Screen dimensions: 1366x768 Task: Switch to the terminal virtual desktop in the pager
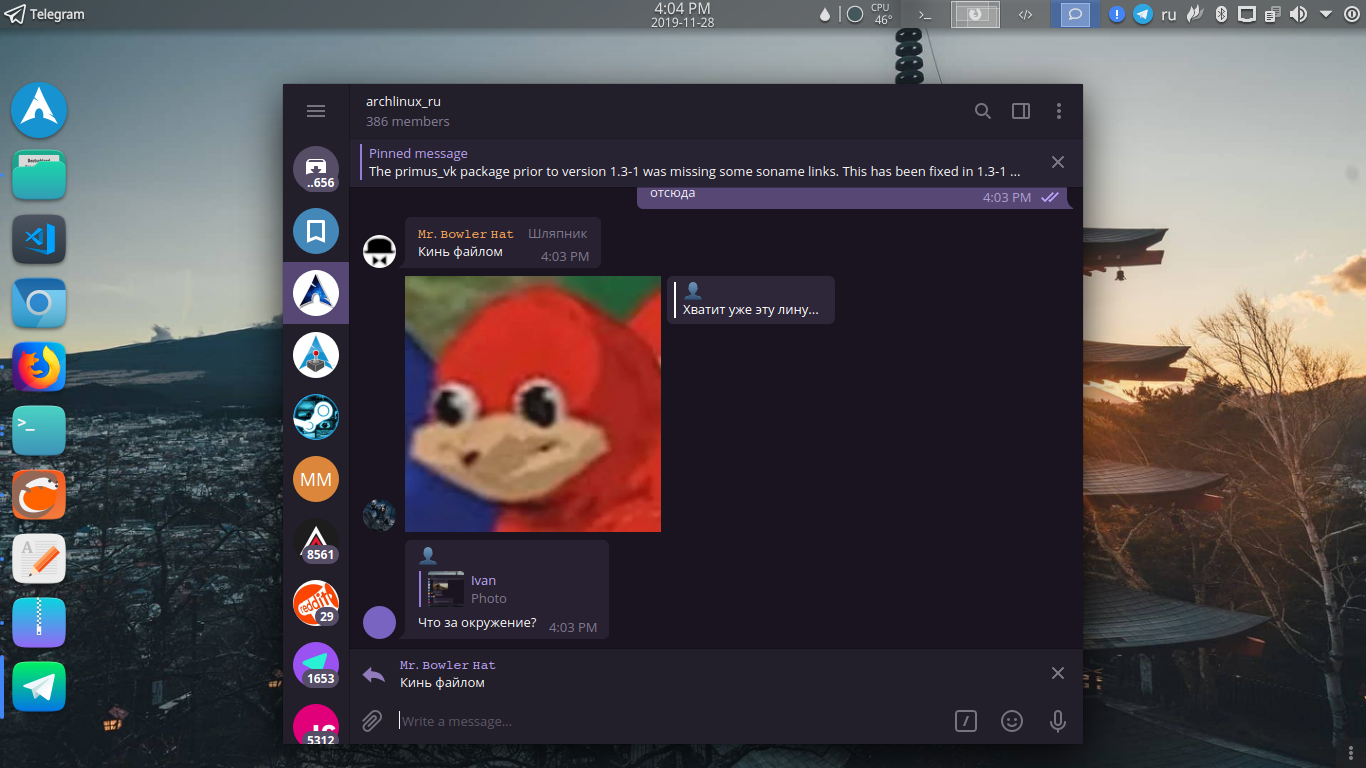click(925, 14)
